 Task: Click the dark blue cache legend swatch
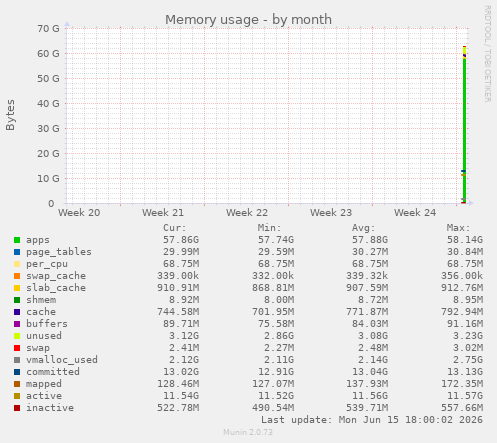point(17,312)
